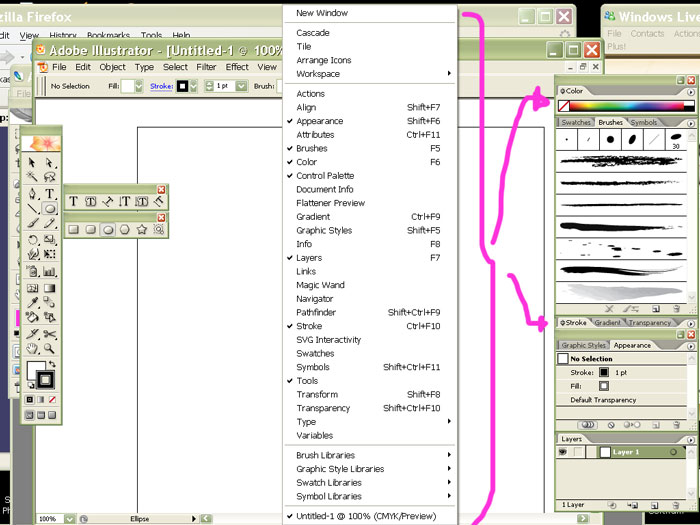This screenshot has width=700, height=525.
Task: Select the Scissors tool
Action: coord(50,334)
